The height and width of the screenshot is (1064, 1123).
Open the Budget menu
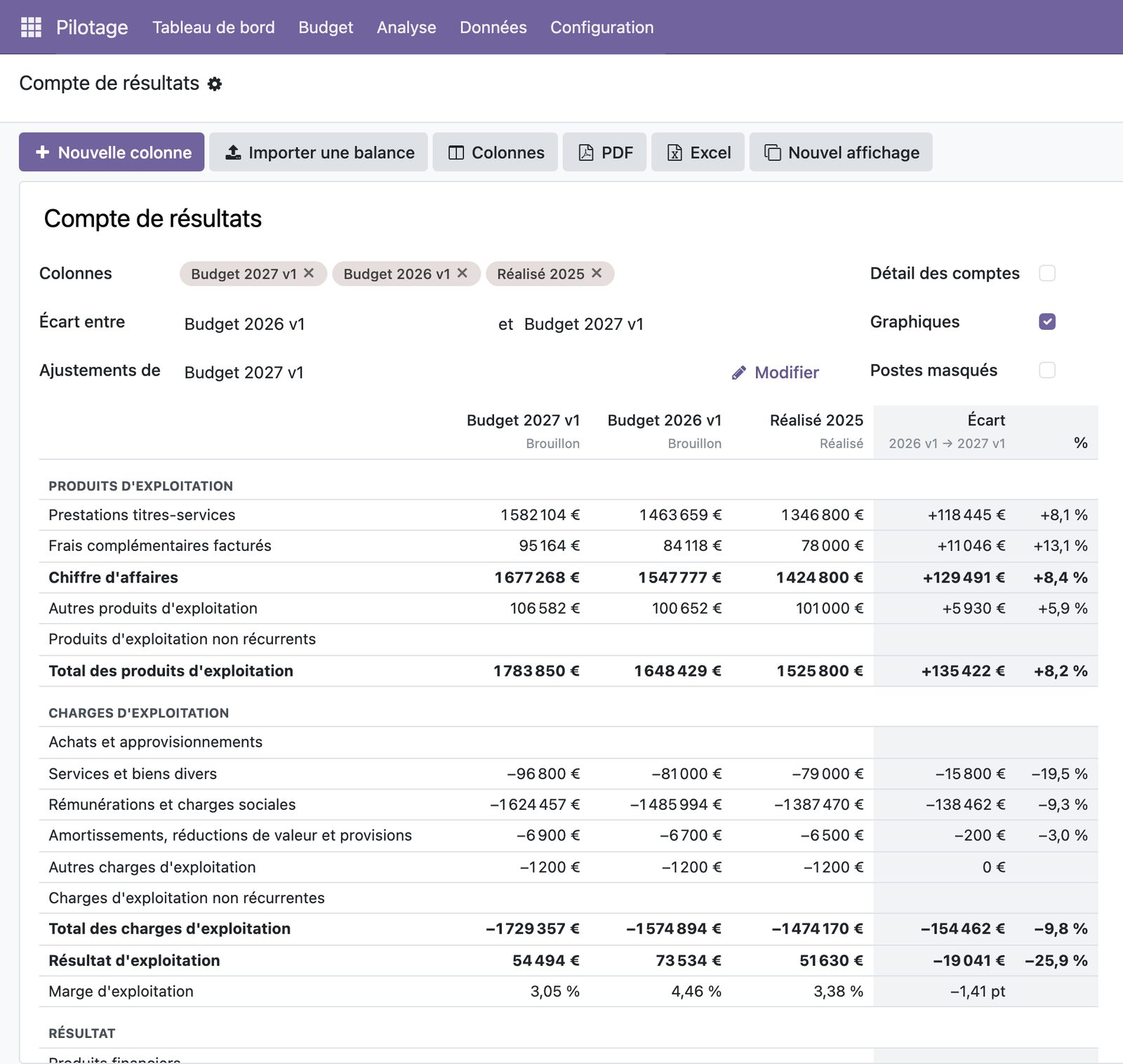(326, 27)
